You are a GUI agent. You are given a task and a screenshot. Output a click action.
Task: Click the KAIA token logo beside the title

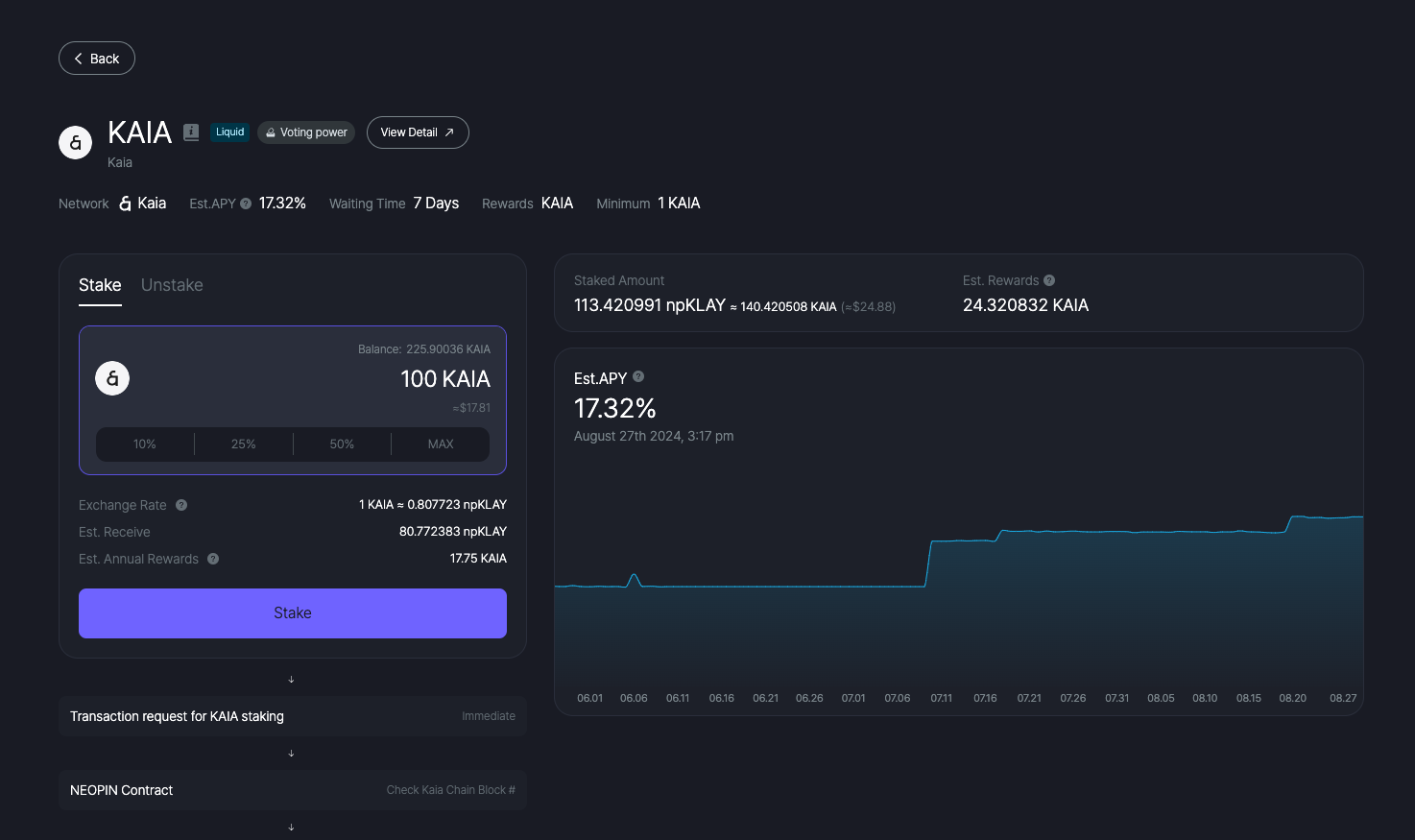[76, 142]
